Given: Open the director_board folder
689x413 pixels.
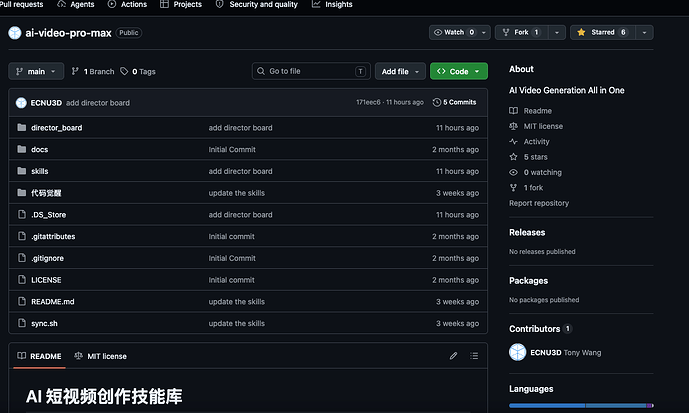Looking at the screenshot, I should pos(56,128).
